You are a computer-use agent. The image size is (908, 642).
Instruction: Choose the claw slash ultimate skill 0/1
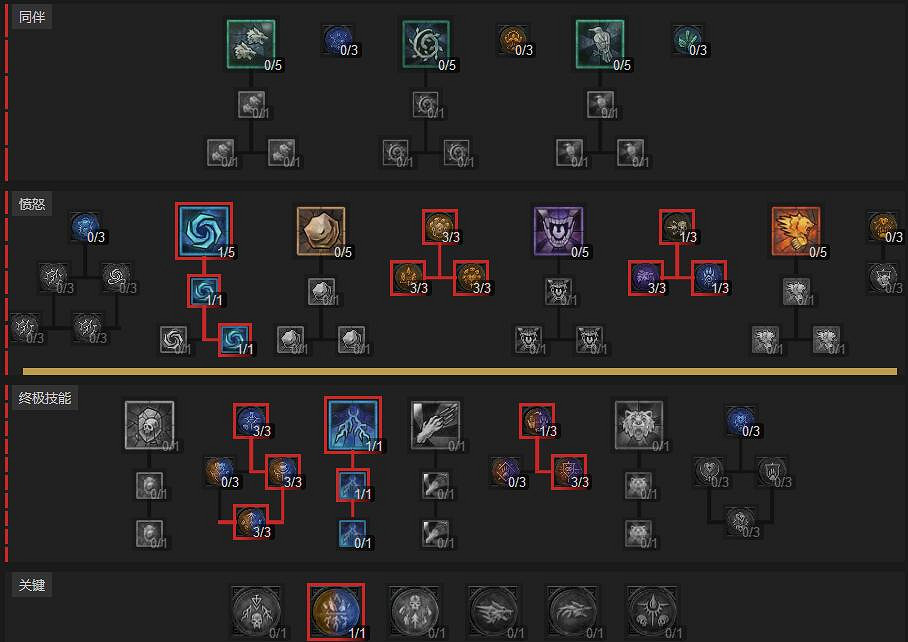click(435, 425)
